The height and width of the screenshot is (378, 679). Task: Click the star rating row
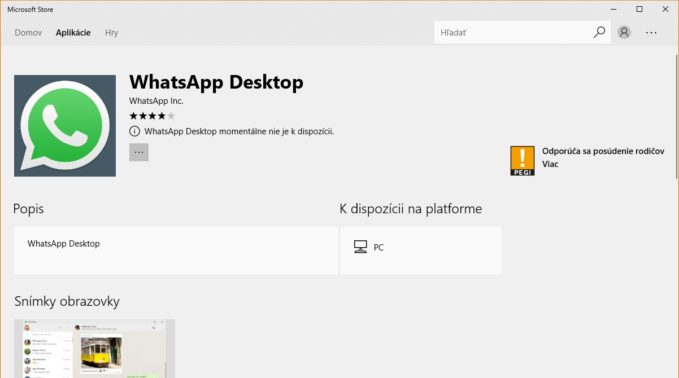pyautogui.click(x=152, y=116)
